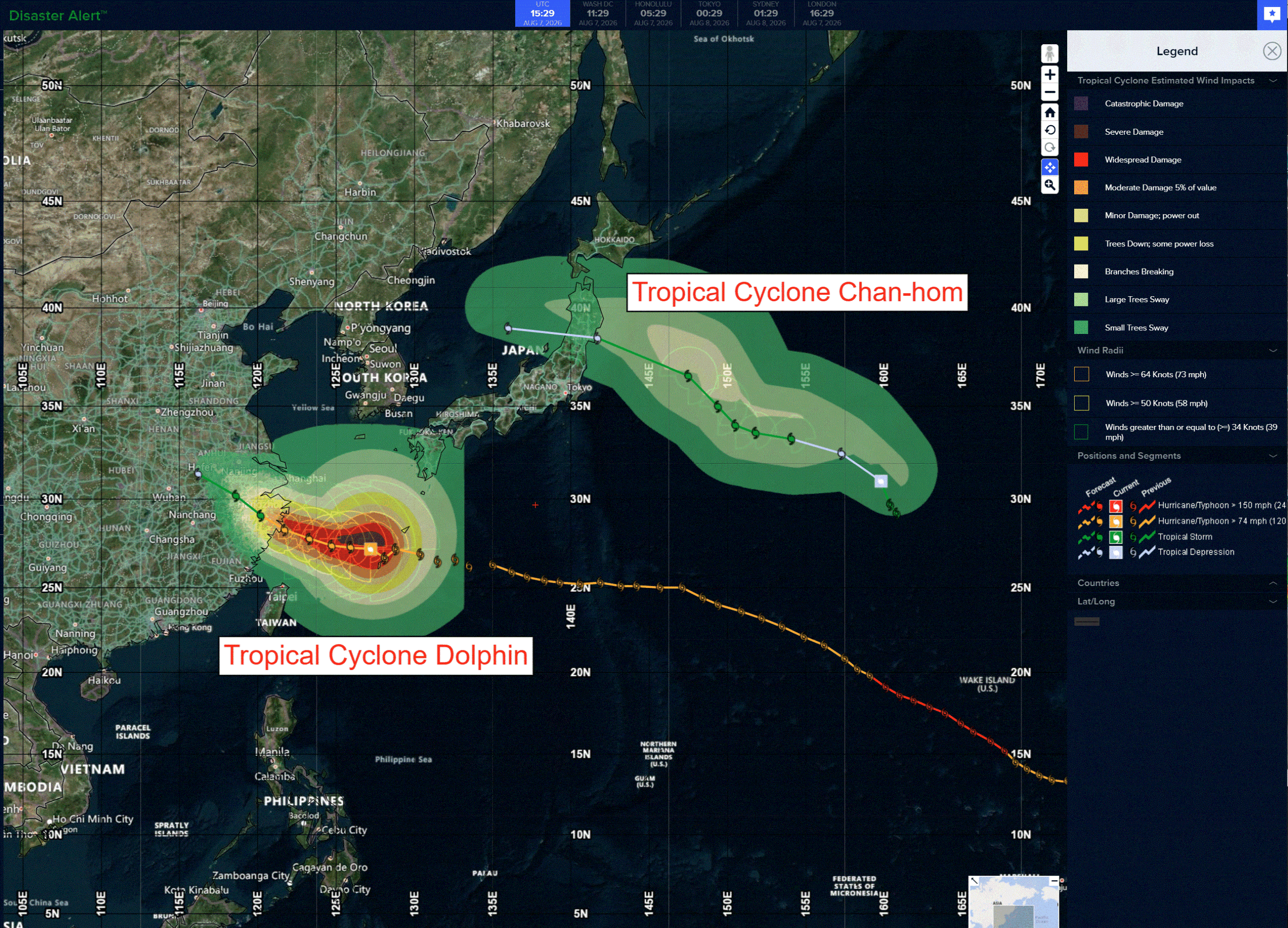Click the yellow Trees Down swatch
1288x928 pixels.
coord(1081,243)
